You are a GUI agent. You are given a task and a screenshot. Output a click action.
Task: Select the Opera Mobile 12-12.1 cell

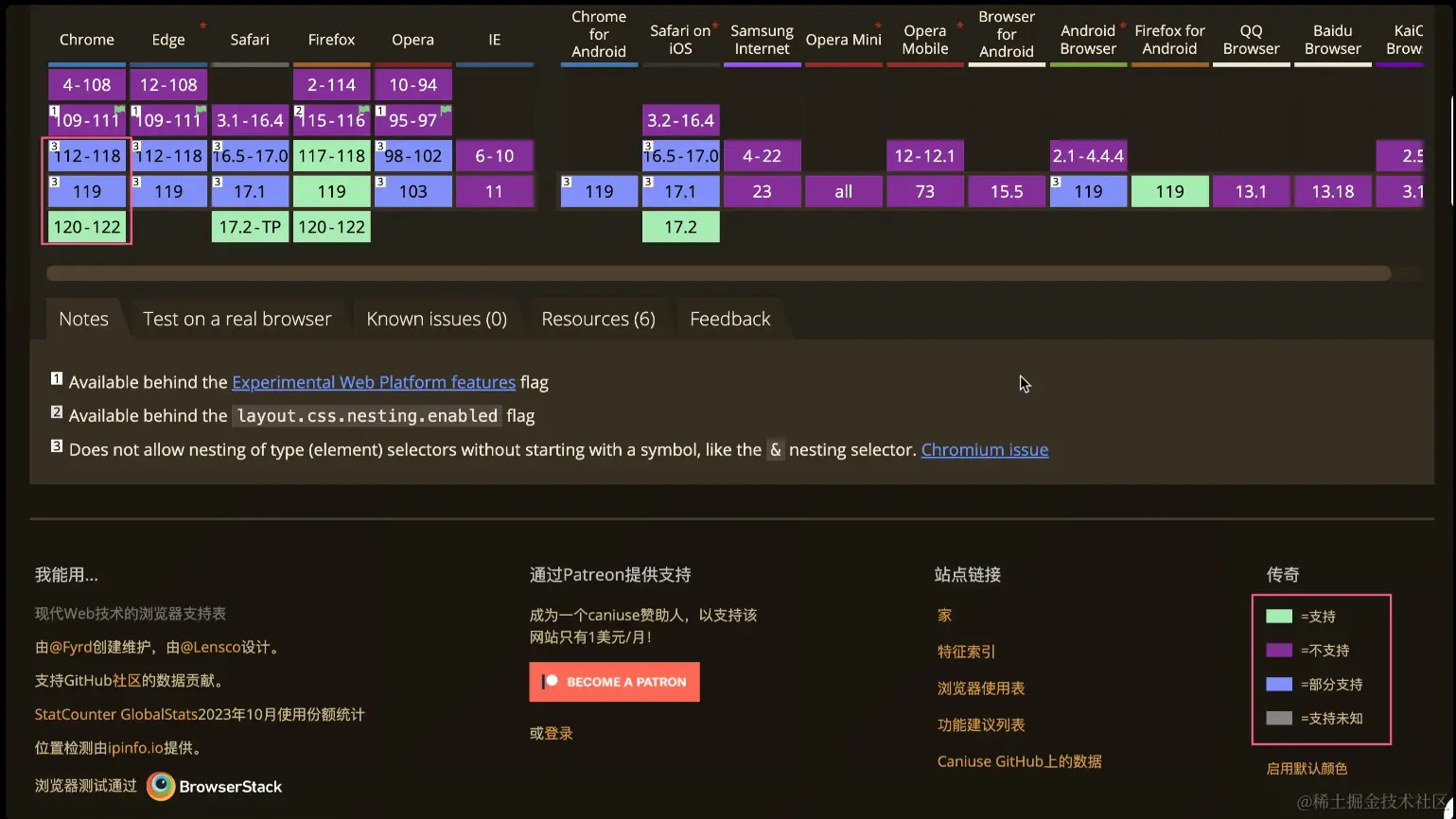pyautogui.click(x=925, y=156)
